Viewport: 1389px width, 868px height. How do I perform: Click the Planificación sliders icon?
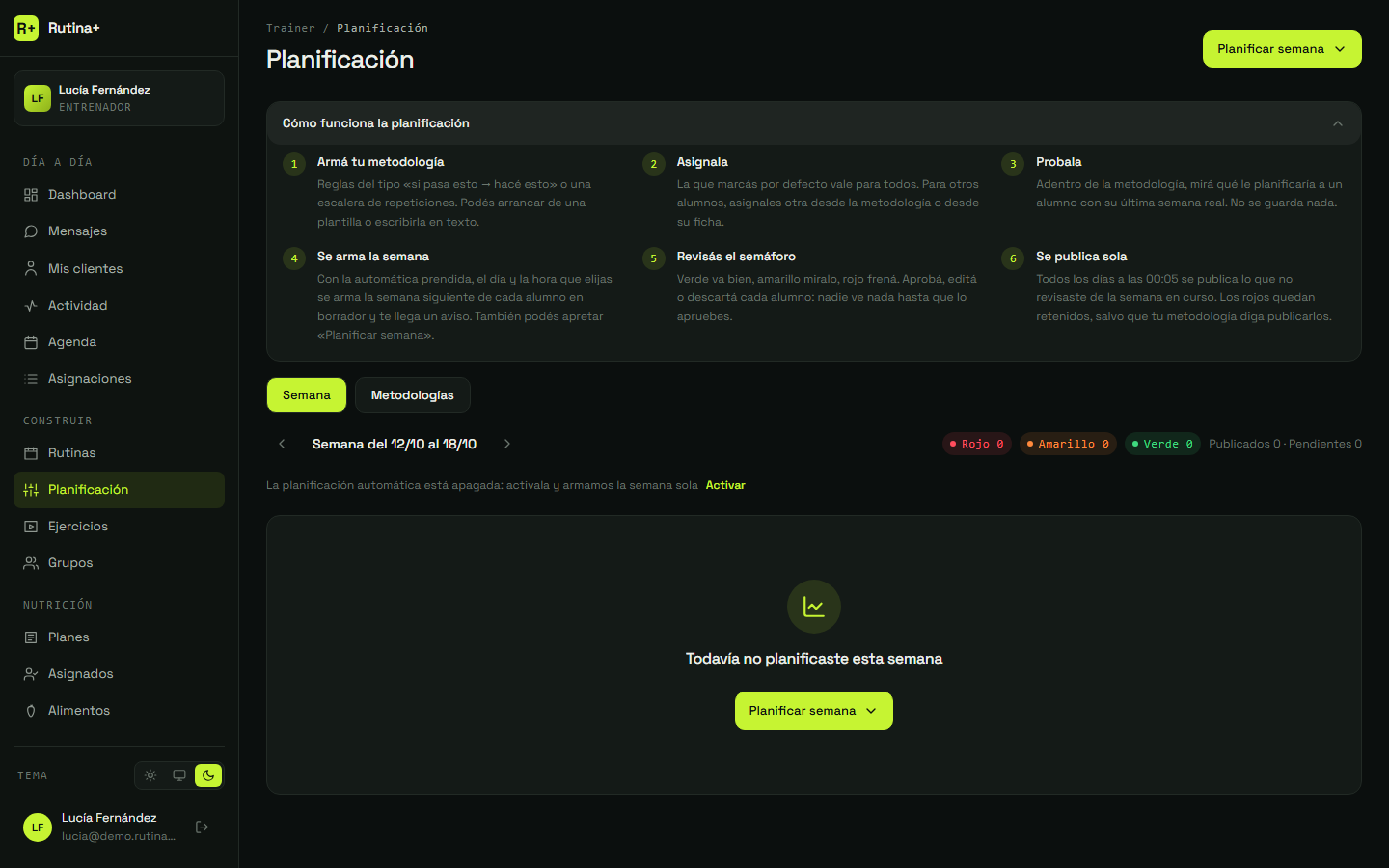tap(31, 490)
